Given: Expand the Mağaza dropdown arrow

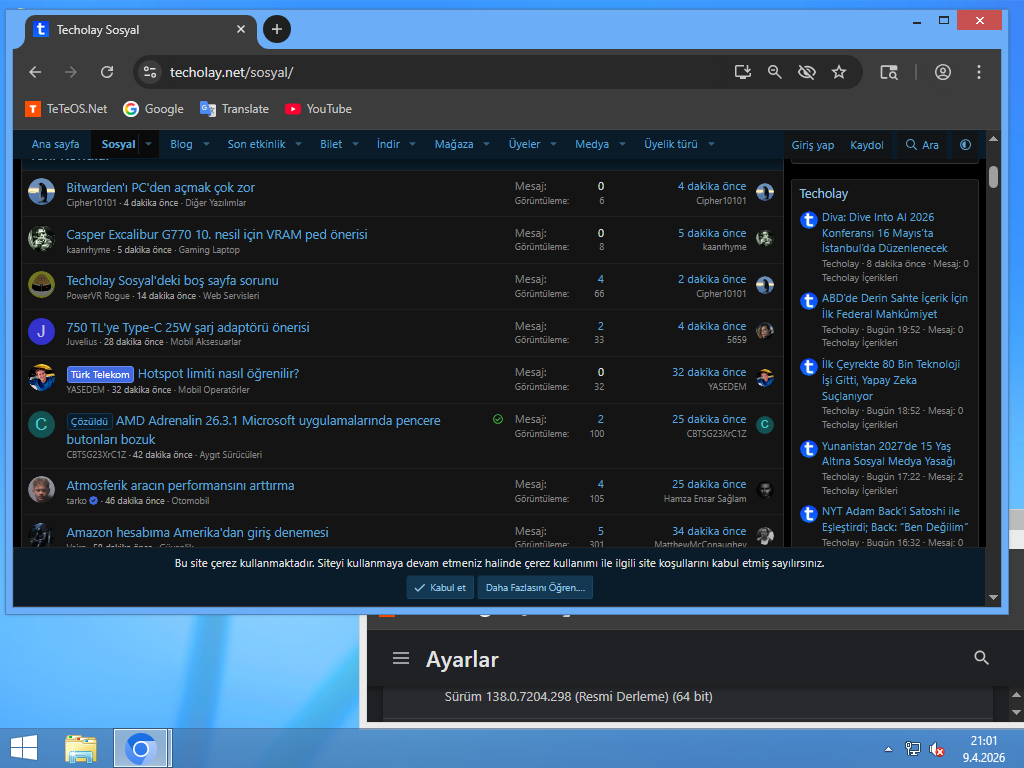Looking at the screenshot, I should (x=487, y=144).
